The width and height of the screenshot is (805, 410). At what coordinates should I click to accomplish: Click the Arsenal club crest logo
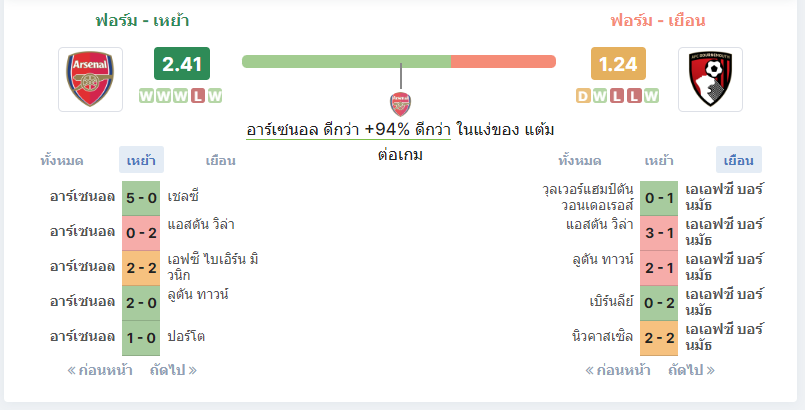90,79
